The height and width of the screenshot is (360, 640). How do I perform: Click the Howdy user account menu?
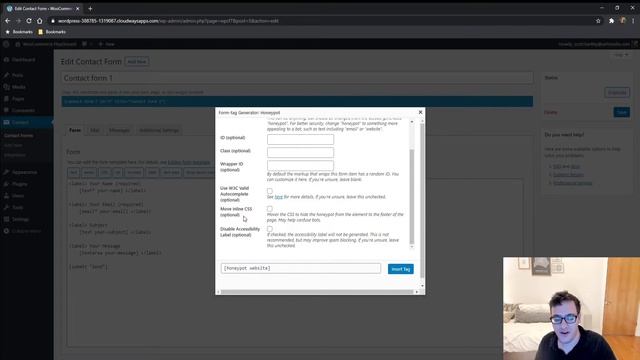597,44
